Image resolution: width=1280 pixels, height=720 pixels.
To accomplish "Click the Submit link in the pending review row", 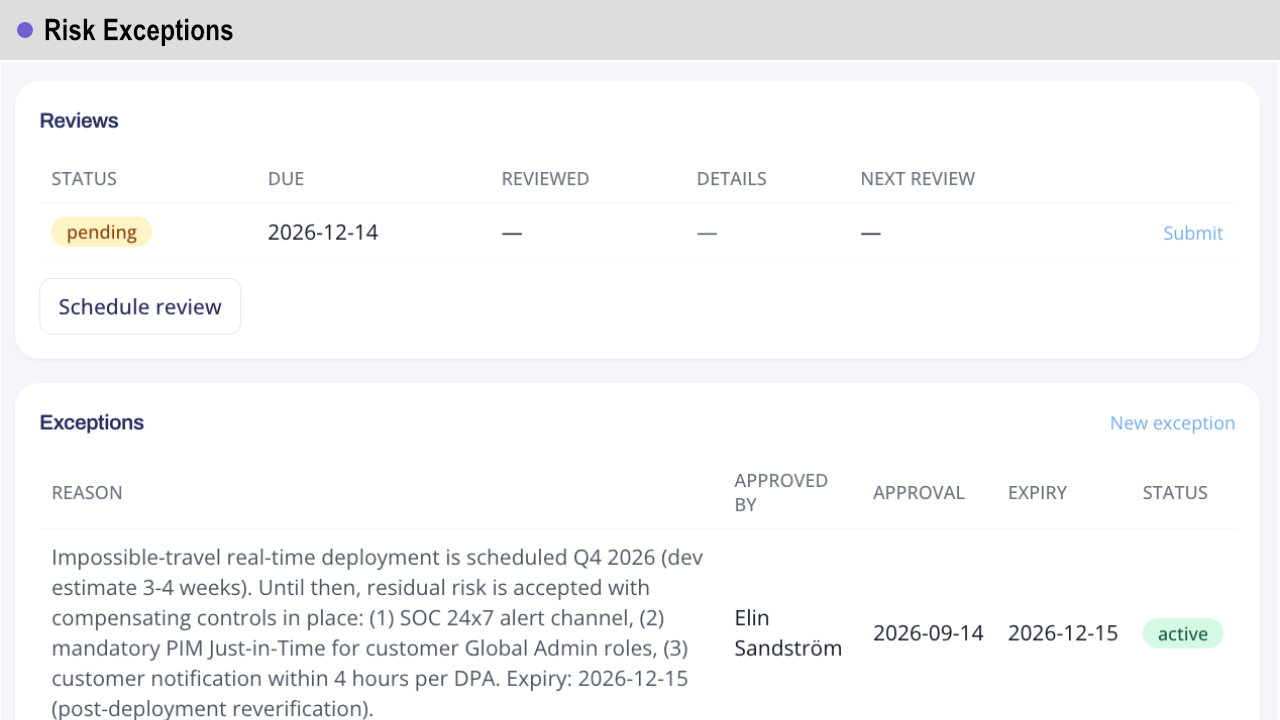I will 1193,233.
